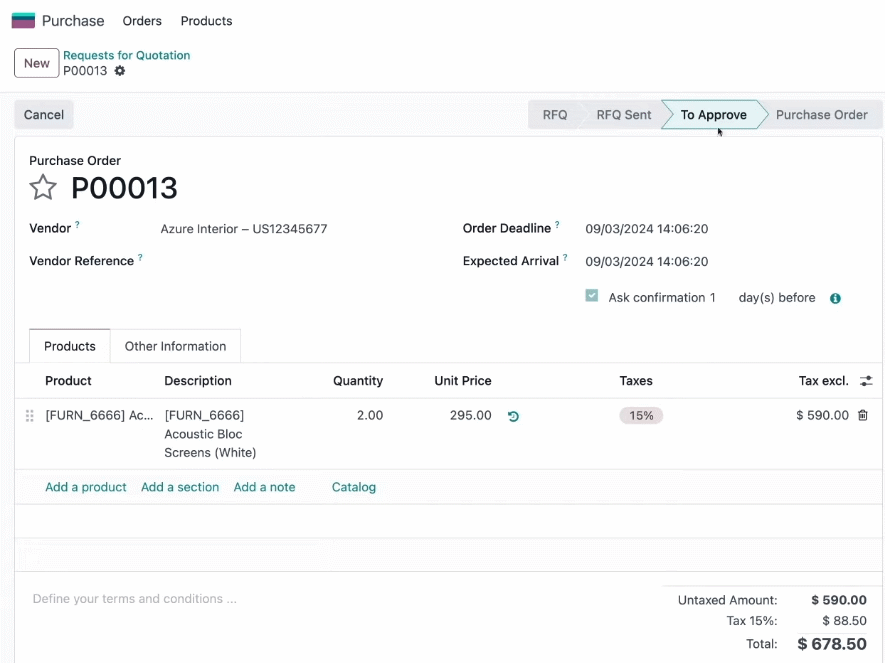Open the Catalog link
The height and width of the screenshot is (663, 885).
pos(354,487)
